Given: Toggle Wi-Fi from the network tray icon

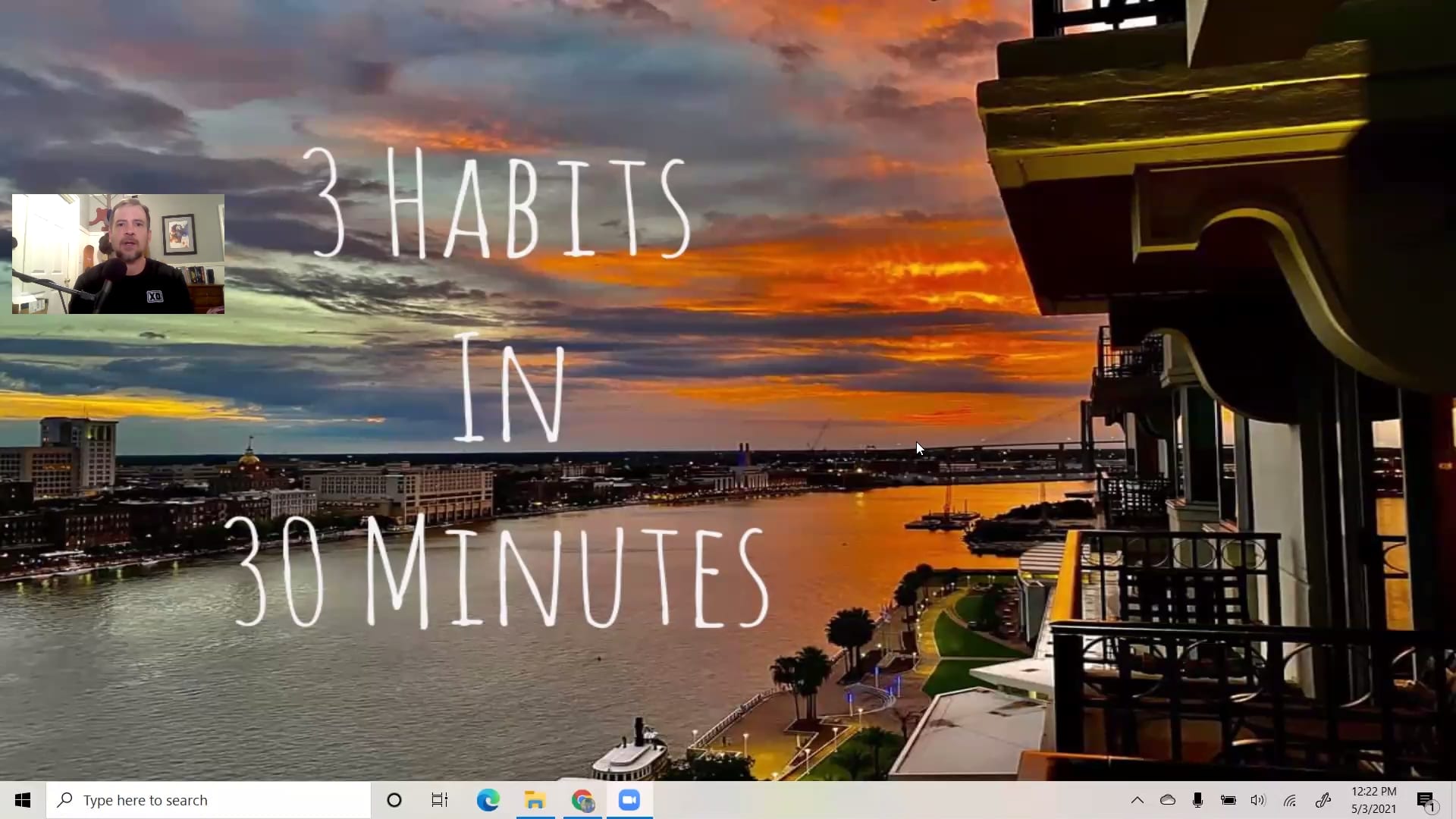Looking at the screenshot, I should [1289, 800].
